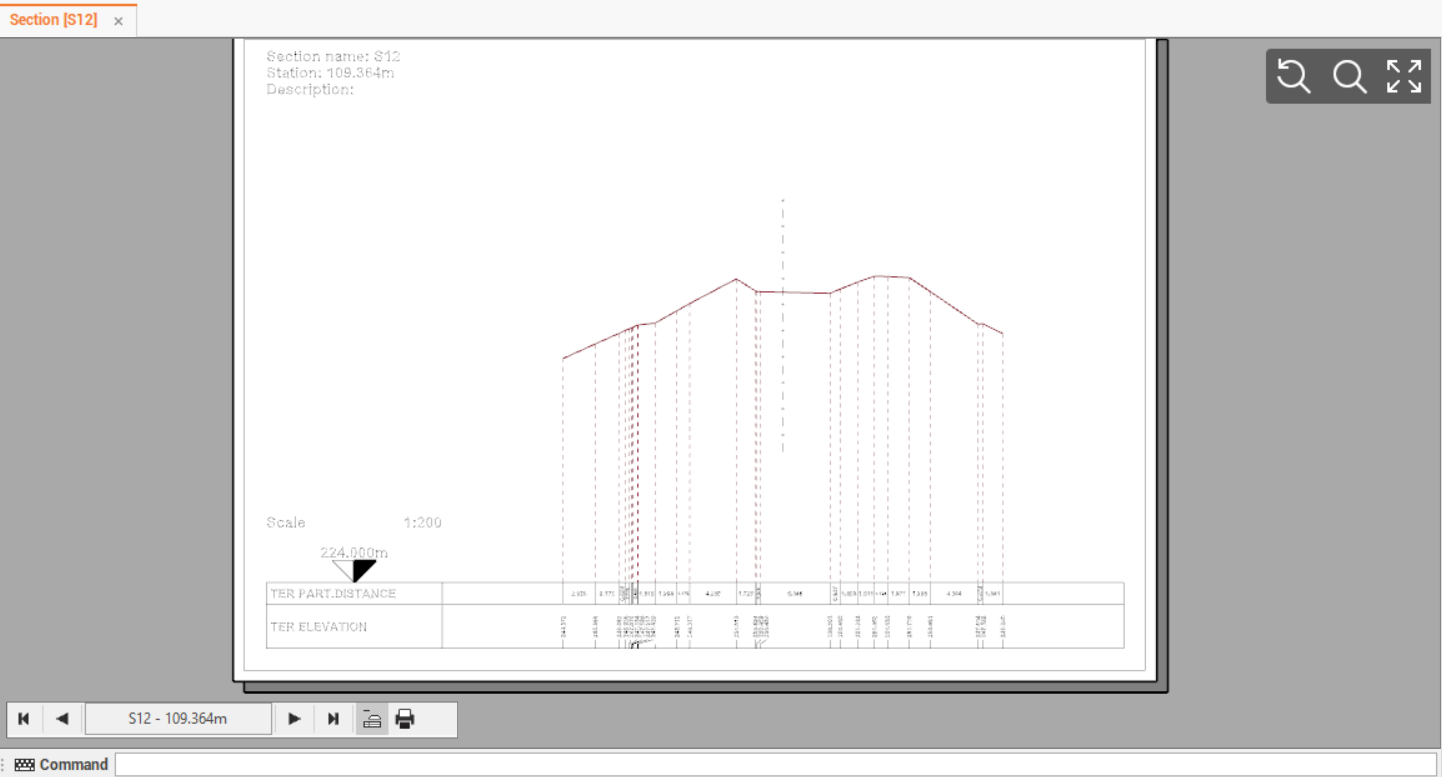Image resolution: width=1442 pixels, height=777 pixels.
Task: Select the magnifier zoom tool
Action: (x=1349, y=76)
